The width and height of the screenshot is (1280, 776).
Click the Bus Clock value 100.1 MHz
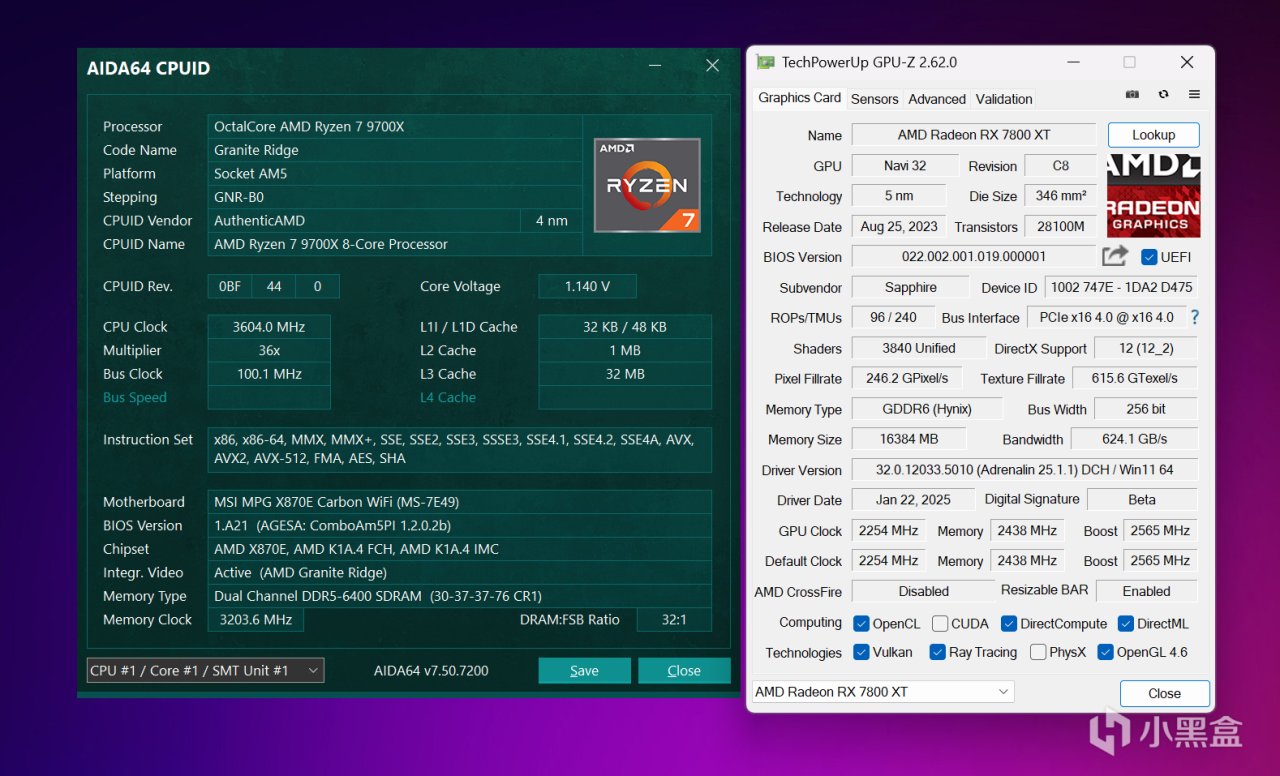pos(269,374)
